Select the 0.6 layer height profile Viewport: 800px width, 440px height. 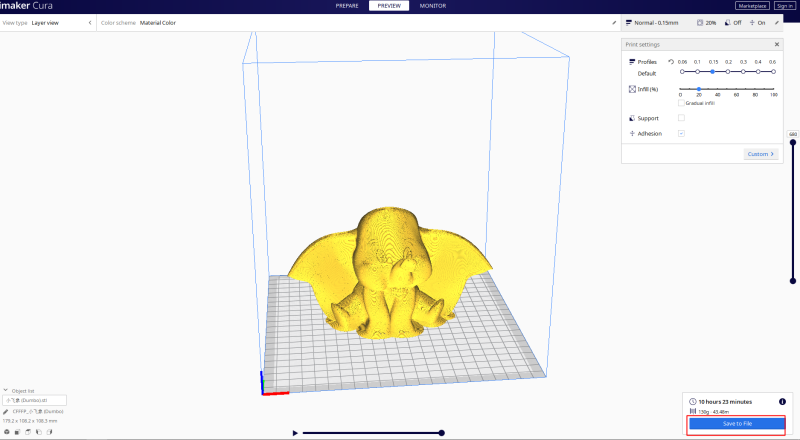coord(773,71)
